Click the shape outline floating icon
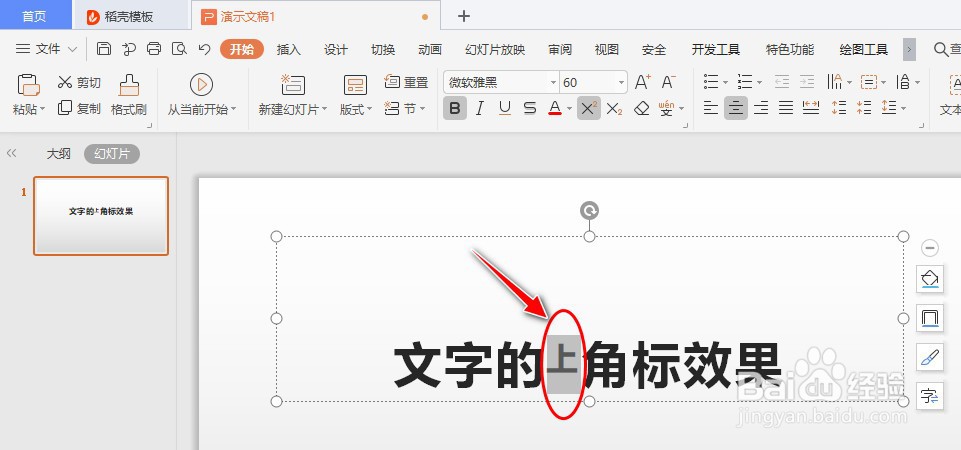This screenshot has height=450, width=961. pos(930,318)
